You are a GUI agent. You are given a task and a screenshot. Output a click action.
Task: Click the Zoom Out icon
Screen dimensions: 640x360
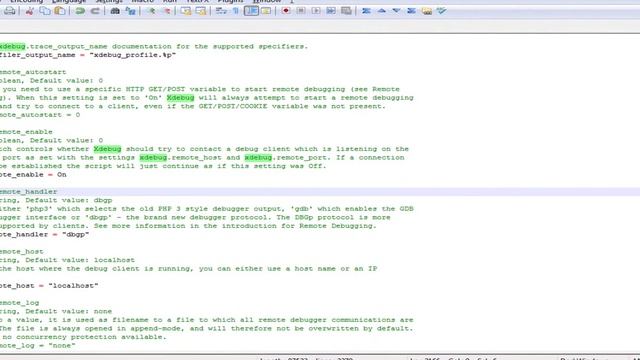[x=166, y=11]
